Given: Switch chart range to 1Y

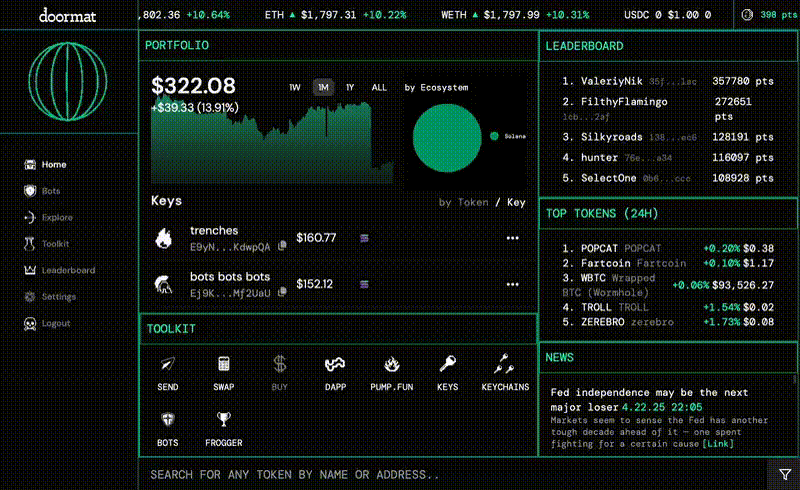Looking at the screenshot, I should point(350,88).
